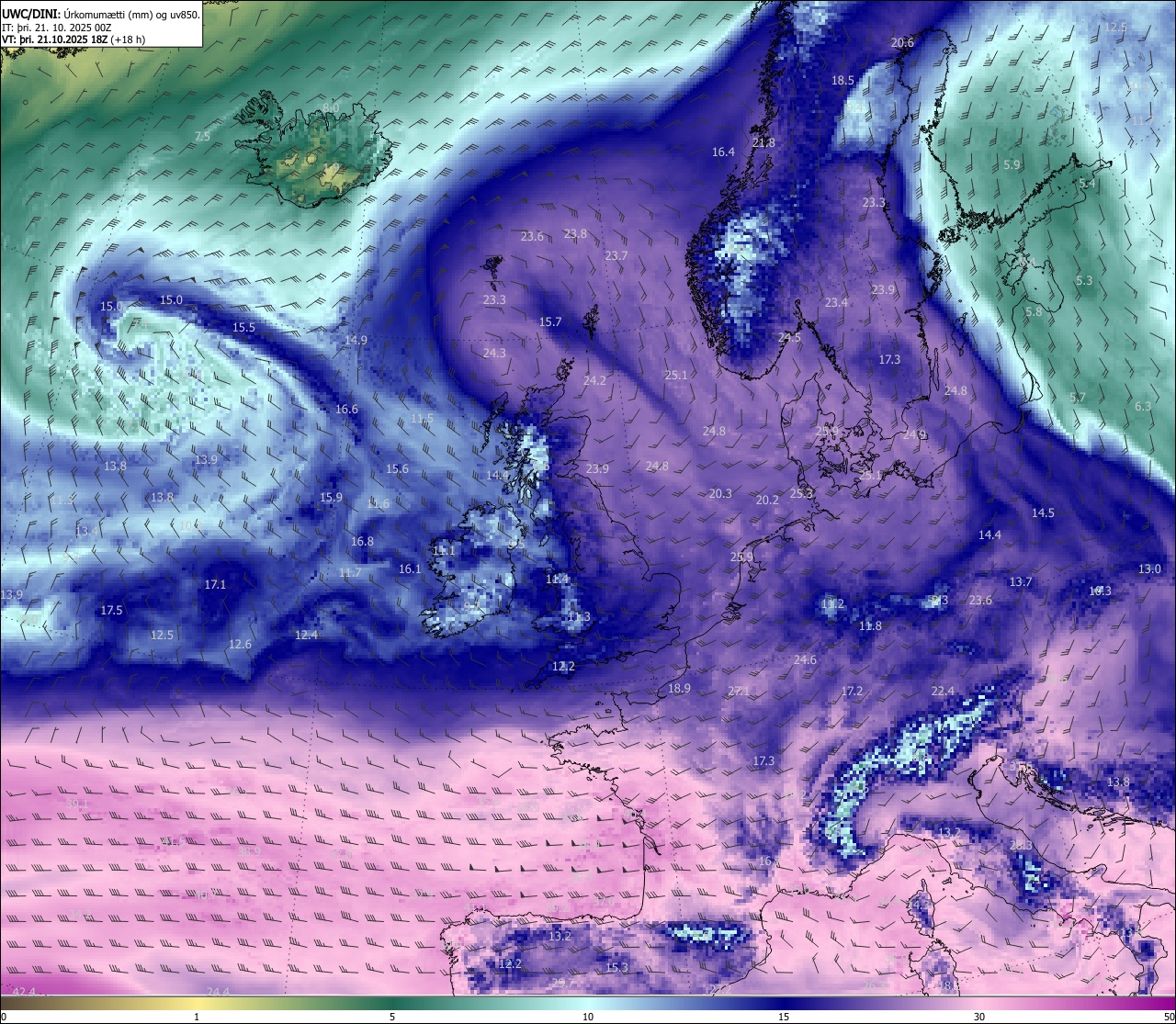The image size is (1176, 1024).
Task: Select the 18.5 map value label
Action: pos(842,80)
